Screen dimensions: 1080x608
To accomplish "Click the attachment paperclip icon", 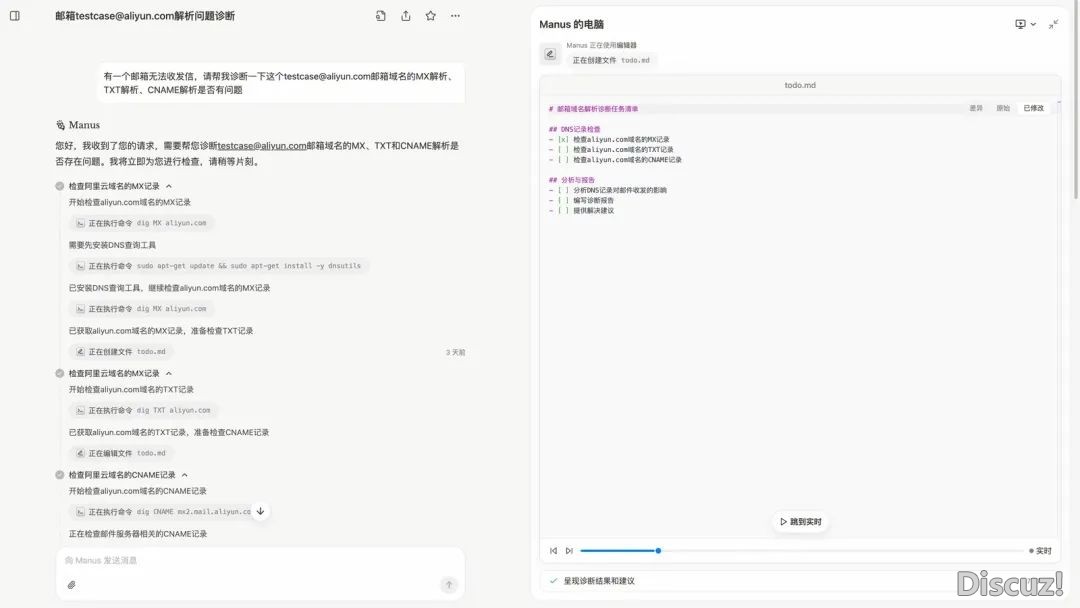I will [x=72, y=585].
